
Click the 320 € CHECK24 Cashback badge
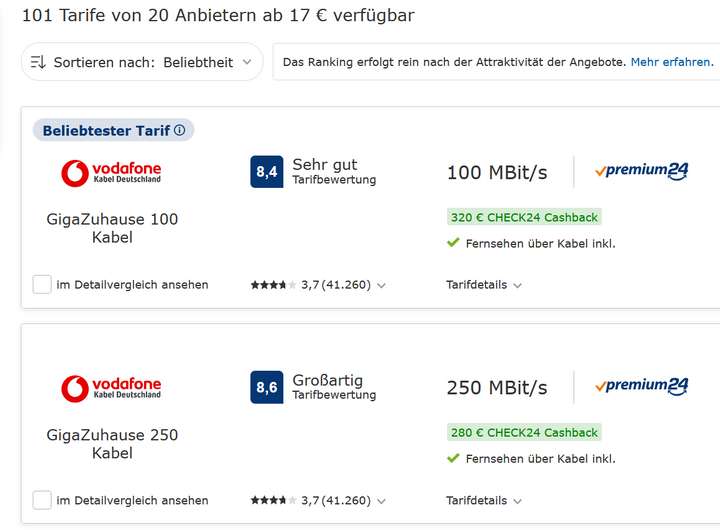click(x=524, y=217)
